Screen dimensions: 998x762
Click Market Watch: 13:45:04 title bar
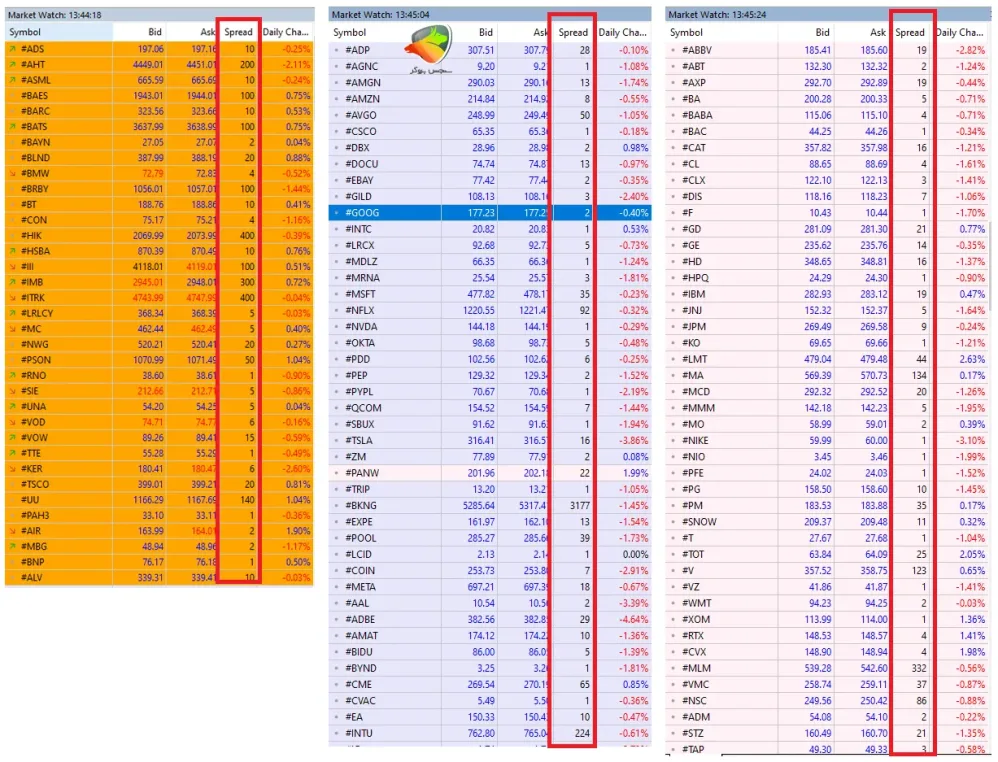(x=490, y=15)
